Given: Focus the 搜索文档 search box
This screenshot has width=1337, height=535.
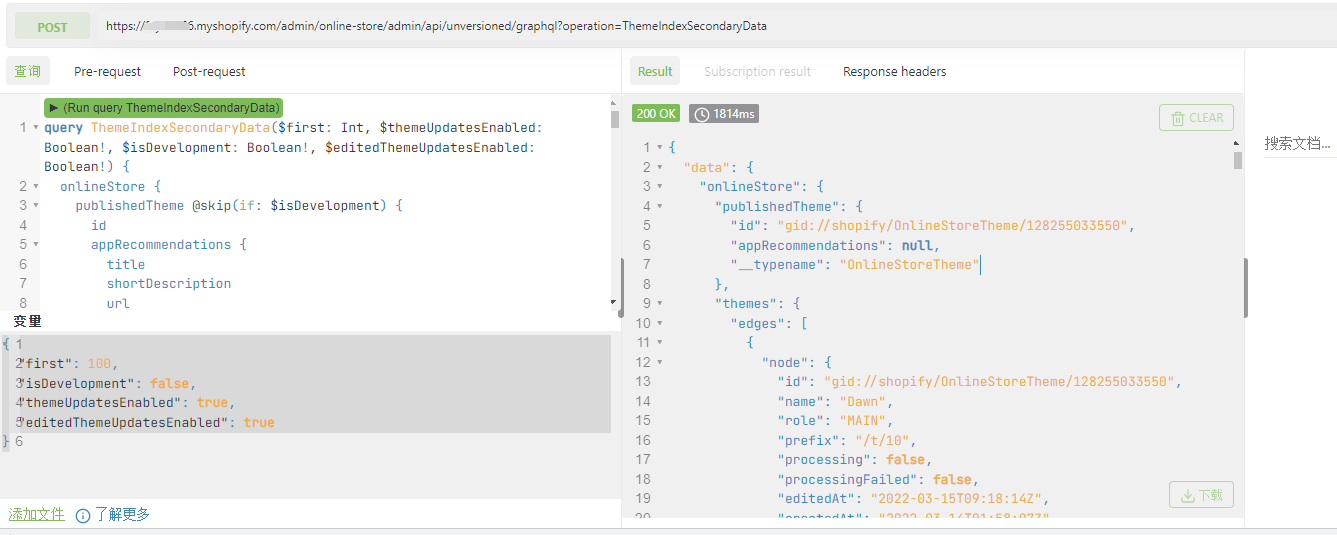Looking at the screenshot, I should coord(1297,144).
